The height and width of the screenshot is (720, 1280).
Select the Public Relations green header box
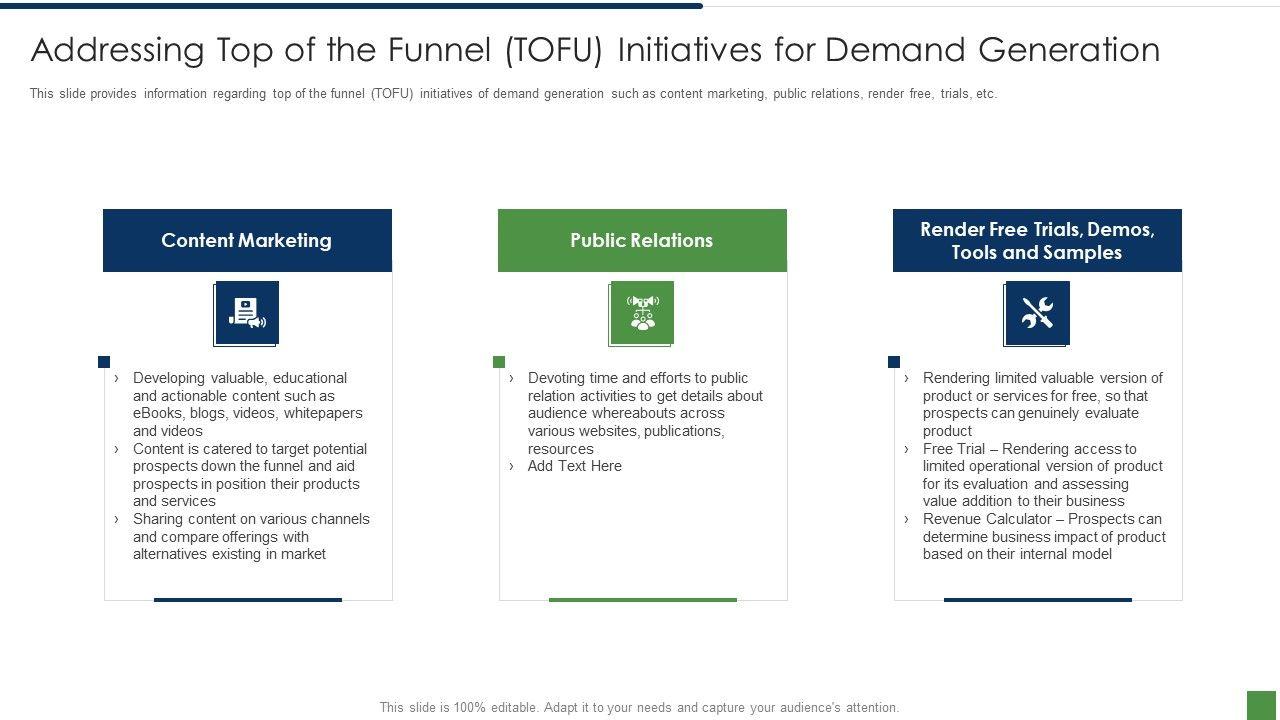tap(642, 240)
